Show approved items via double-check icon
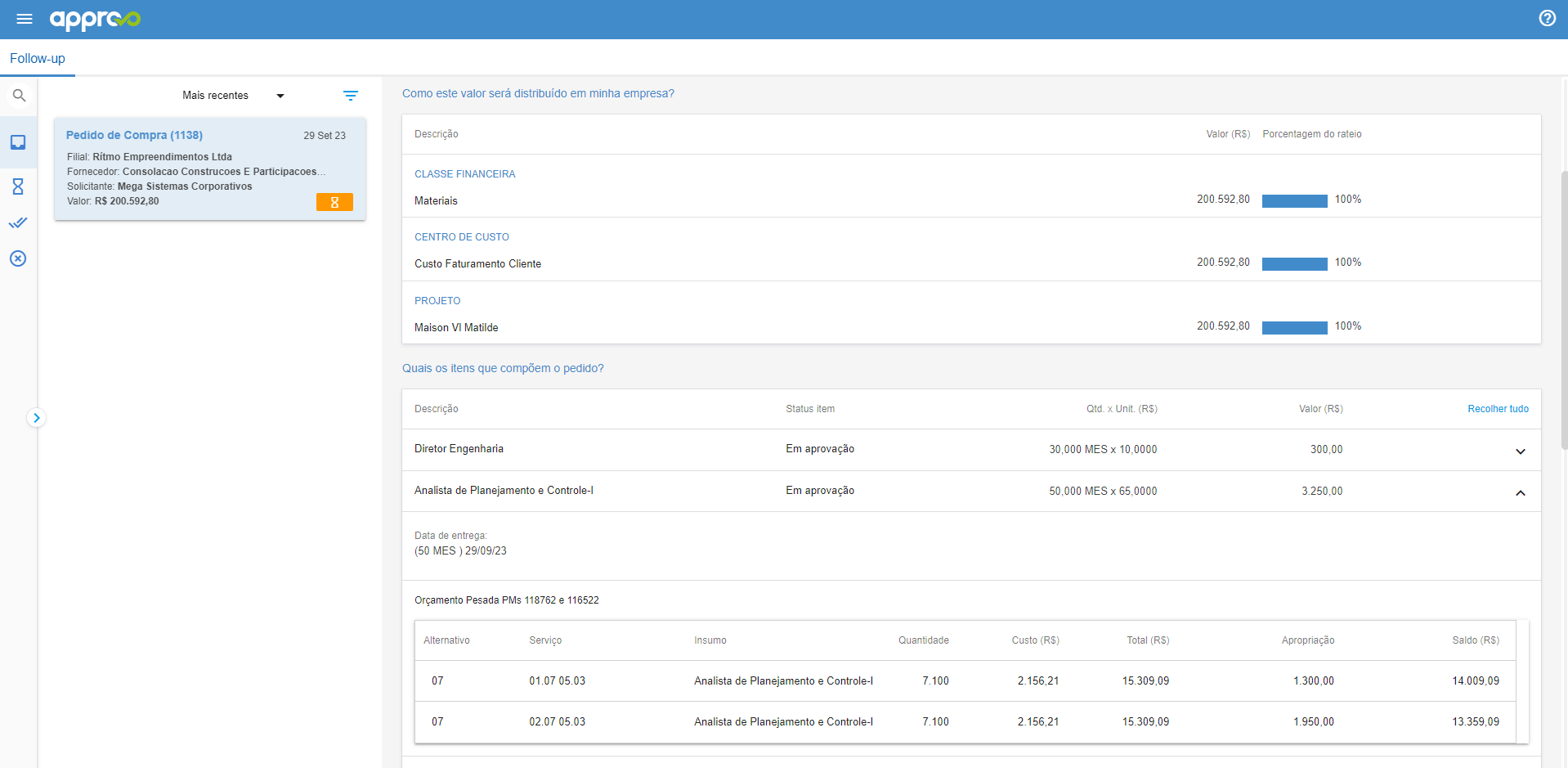Viewport: 1568px width, 768px height. tap(18, 222)
